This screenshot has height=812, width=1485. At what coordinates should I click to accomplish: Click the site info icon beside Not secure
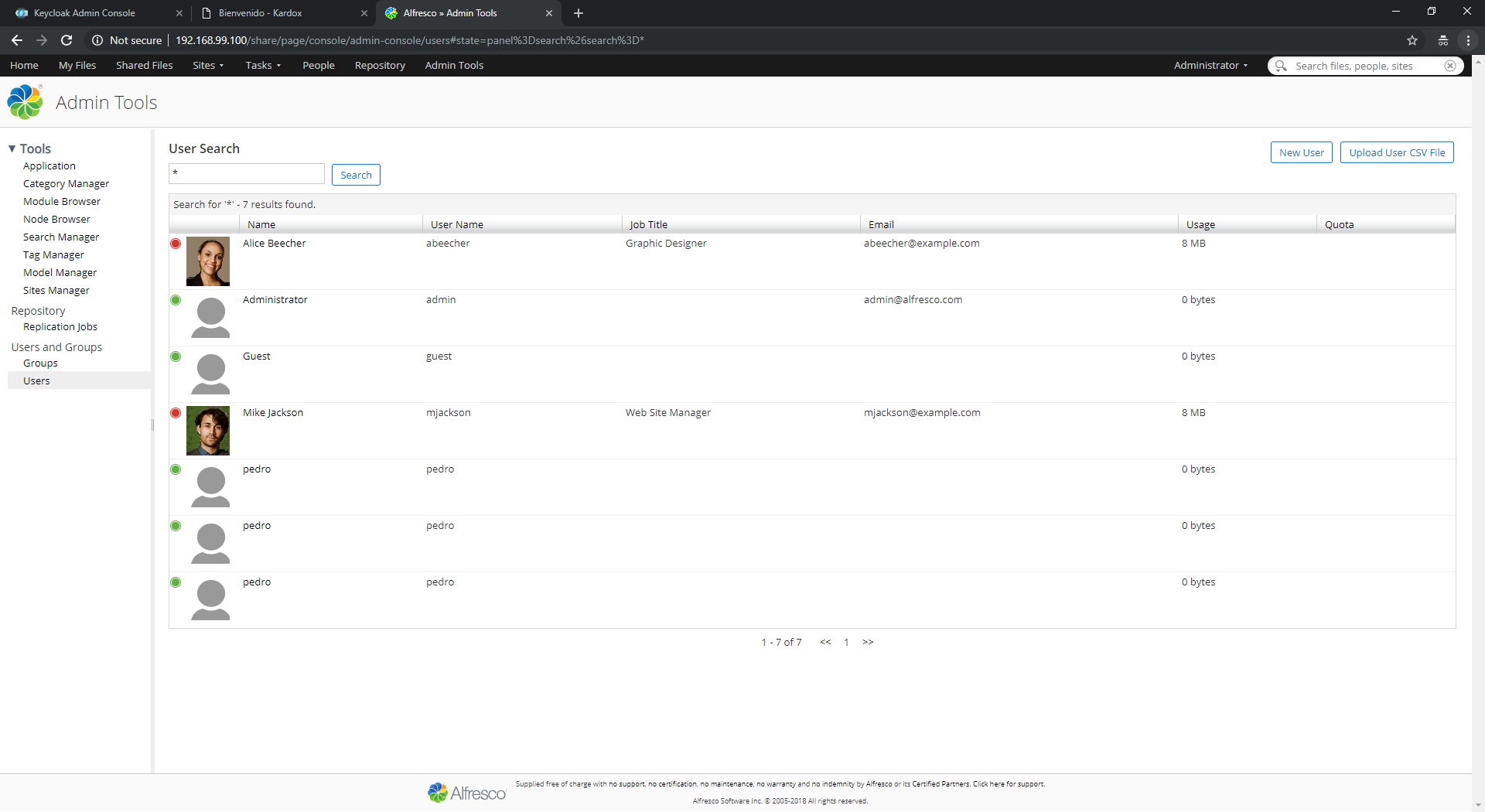pyautogui.click(x=97, y=40)
